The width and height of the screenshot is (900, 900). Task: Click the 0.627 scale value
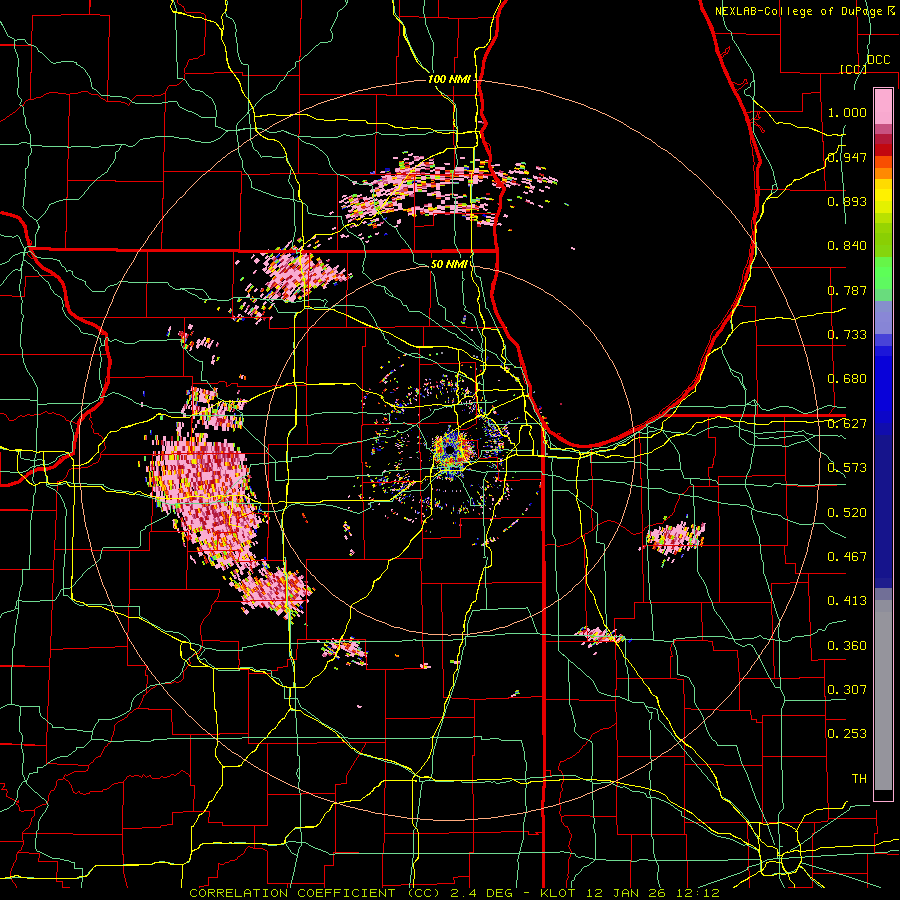[x=847, y=424]
